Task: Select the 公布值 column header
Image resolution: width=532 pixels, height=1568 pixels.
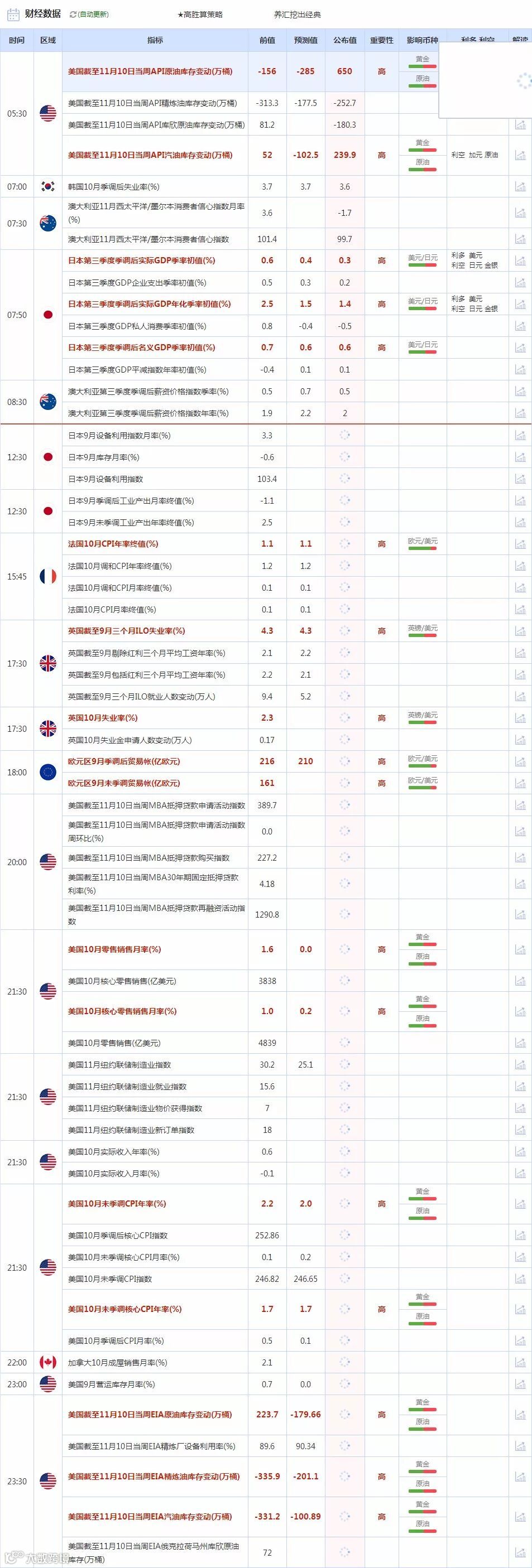Action: tap(345, 40)
